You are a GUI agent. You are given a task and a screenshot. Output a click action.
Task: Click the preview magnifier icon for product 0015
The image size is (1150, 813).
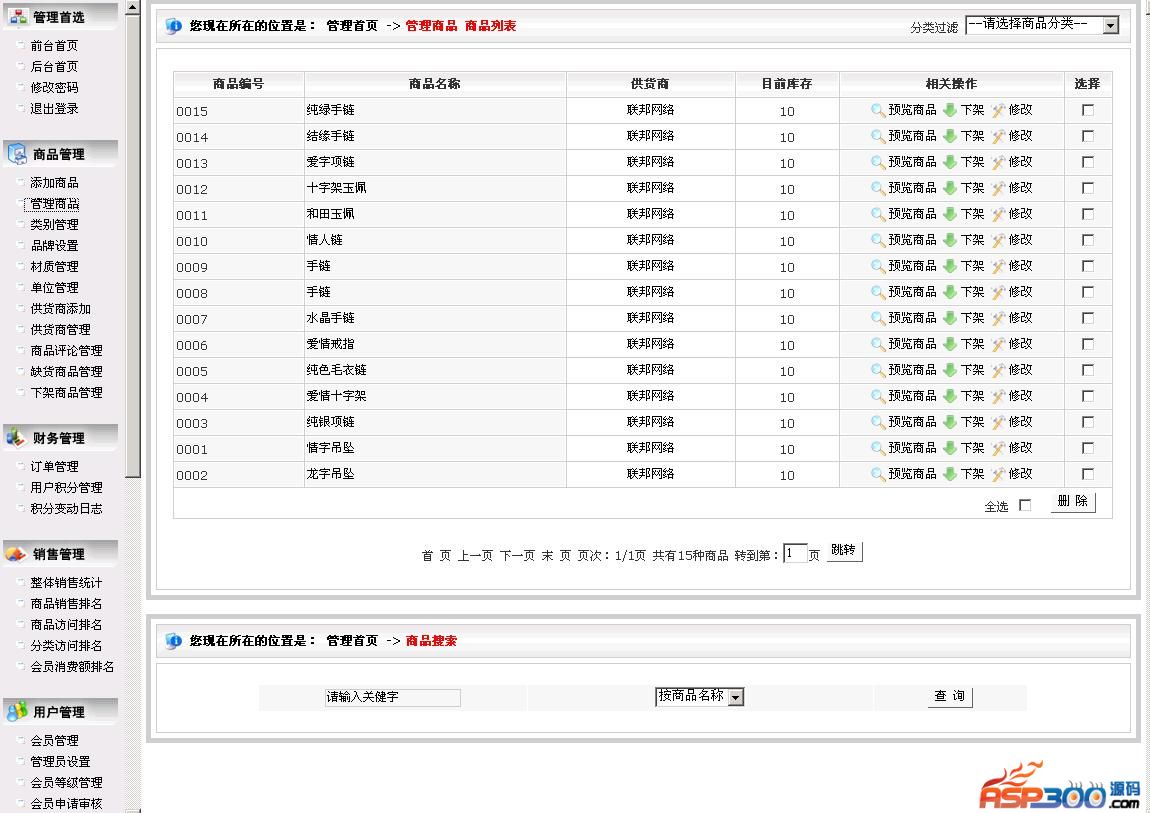(x=878, y=110)
